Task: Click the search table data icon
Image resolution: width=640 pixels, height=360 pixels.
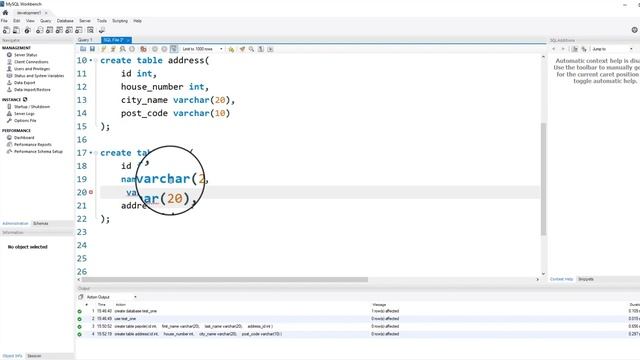Action: [90, 30]
